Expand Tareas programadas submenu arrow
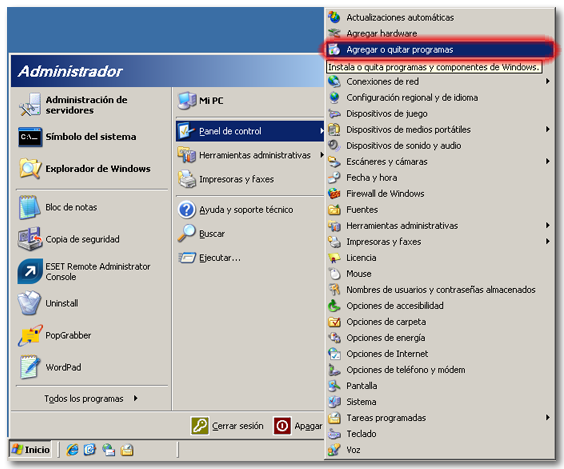The width and height of the screenshot is (564, 469). click(x=547, y=417)
